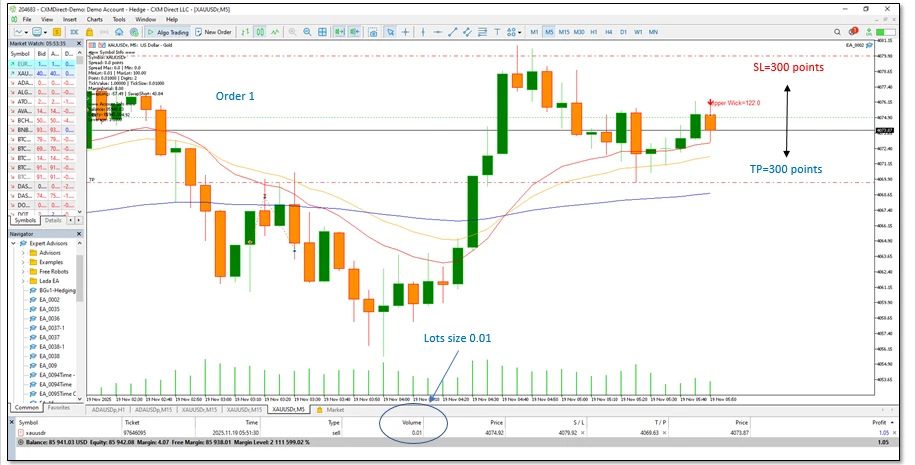Click the yellow dollar symbol toolbar icon
The height and width of the screenshot is (465, 915).
click(x=57, y=32)
